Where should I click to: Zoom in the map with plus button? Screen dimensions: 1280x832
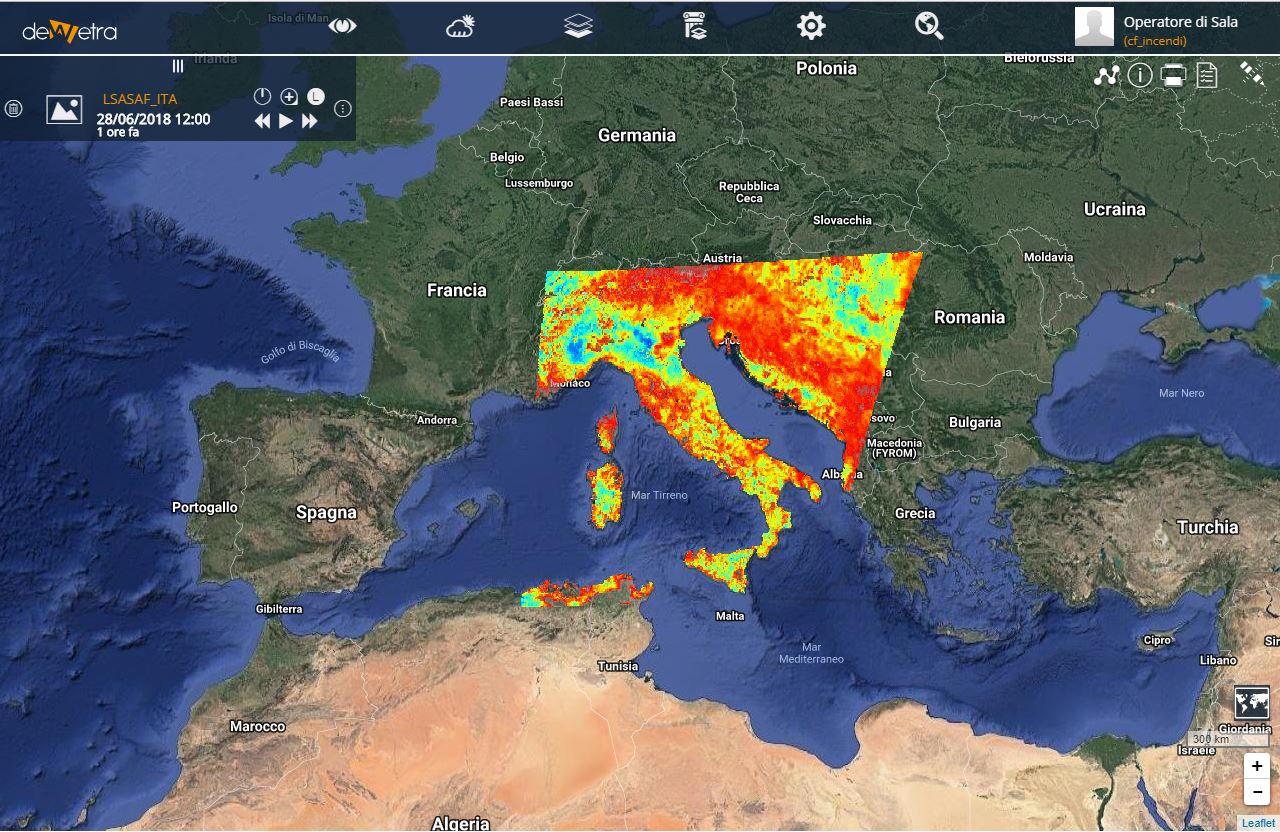1257,766
